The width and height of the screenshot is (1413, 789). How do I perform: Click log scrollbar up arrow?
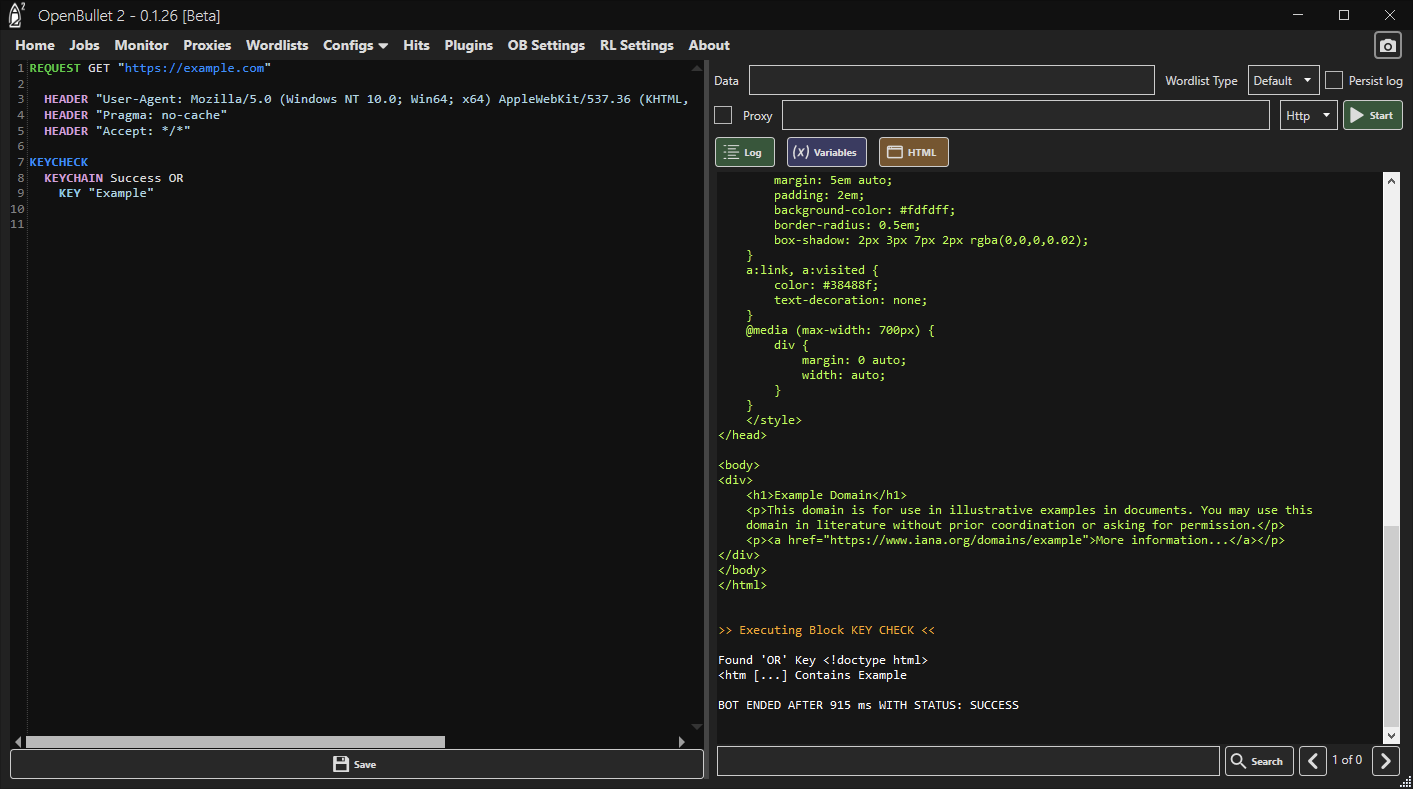click(1391, 180)
